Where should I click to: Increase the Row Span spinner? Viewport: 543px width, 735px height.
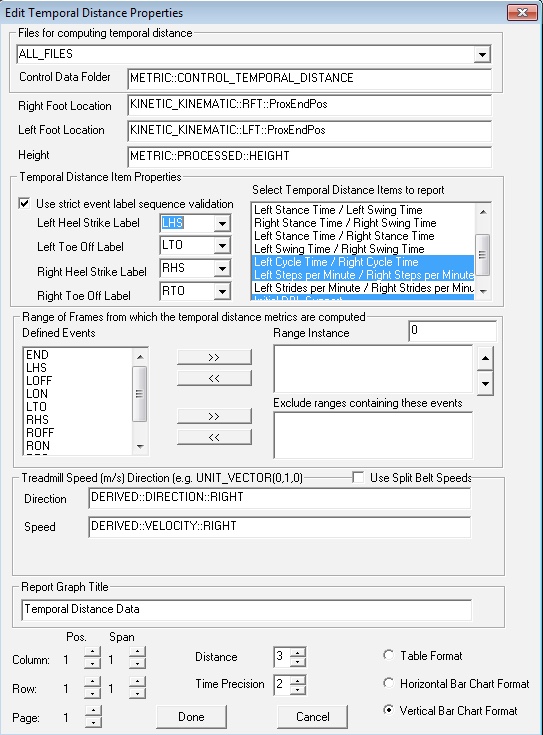point(137,681)
